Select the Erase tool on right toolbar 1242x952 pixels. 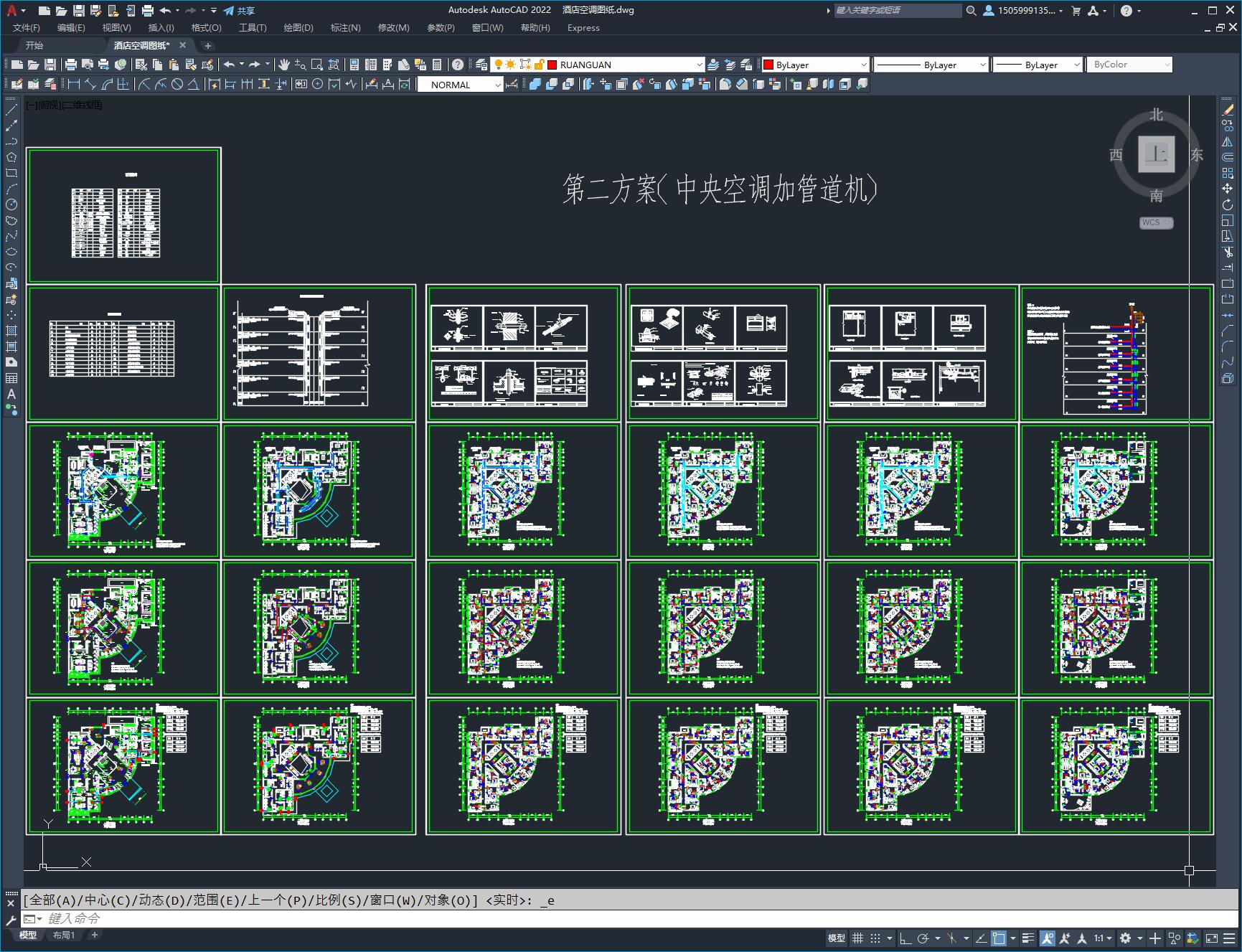1228,110
